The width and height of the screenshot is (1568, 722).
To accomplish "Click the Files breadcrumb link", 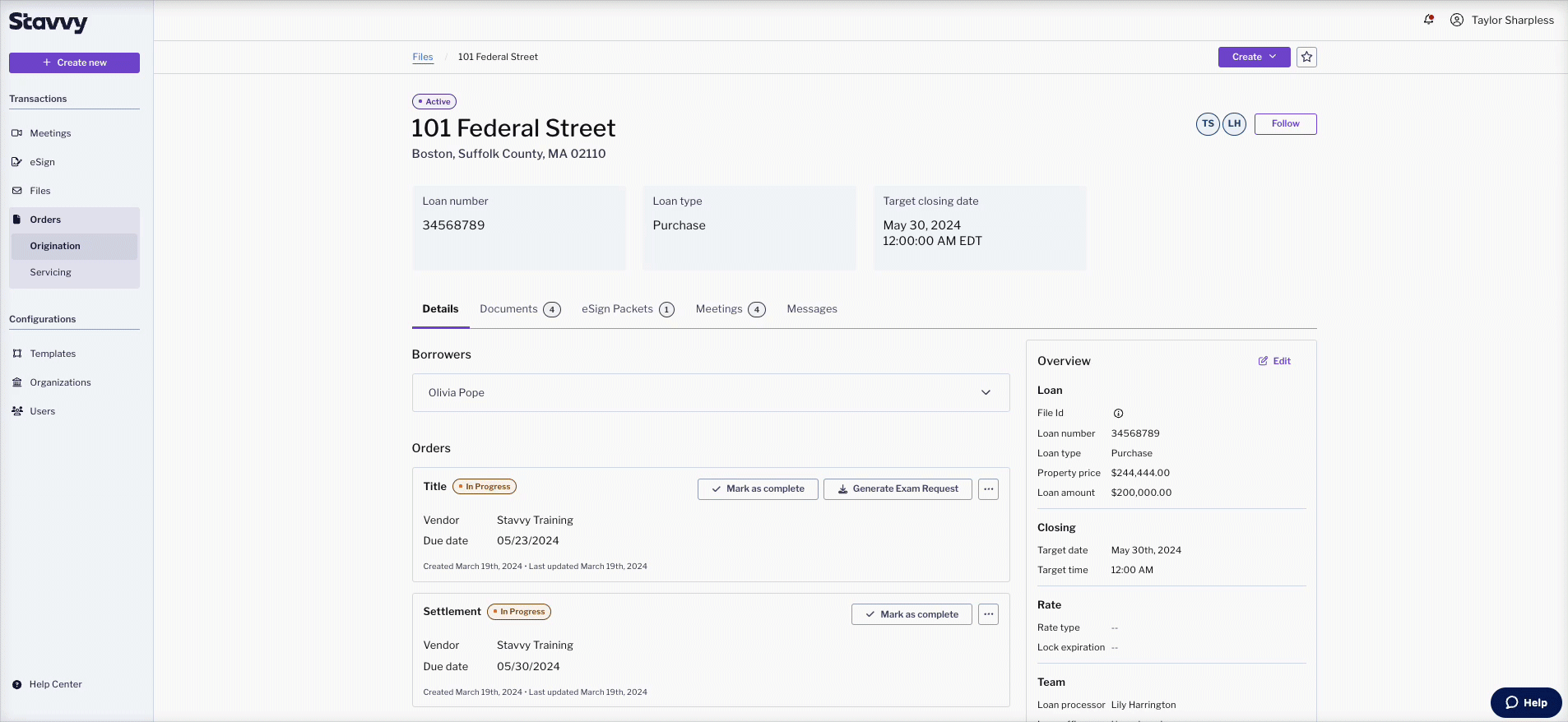I will click(x=423, y=57).
